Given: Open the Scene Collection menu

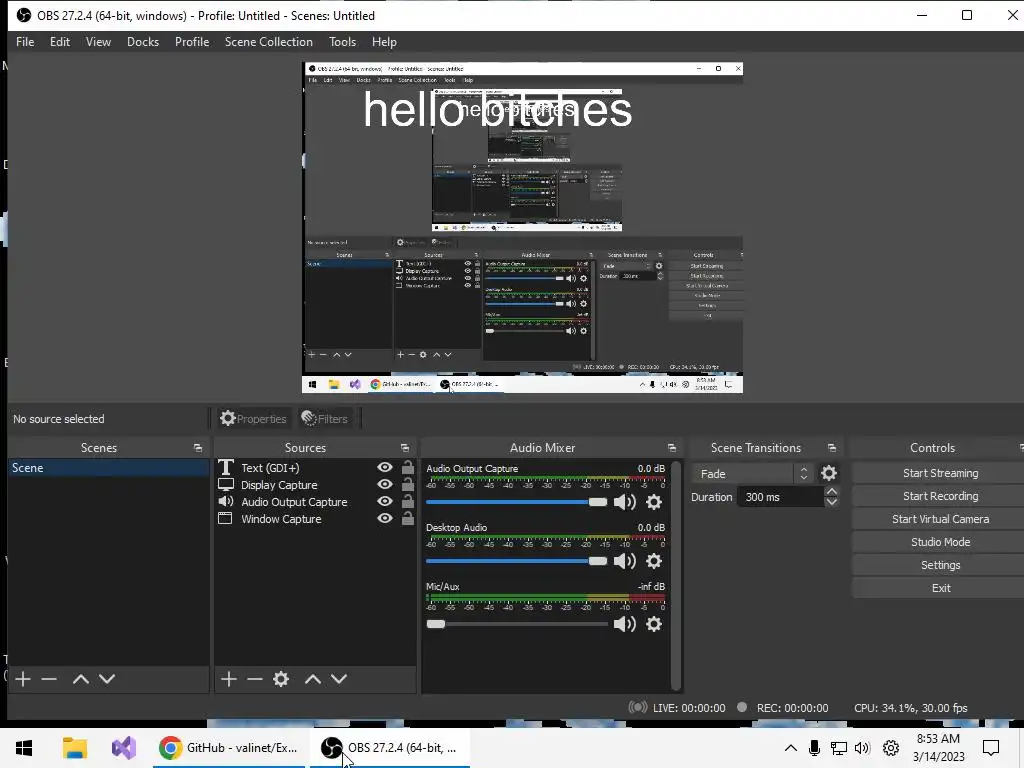Looking at the screenshot, I should [x=268, y=42].
